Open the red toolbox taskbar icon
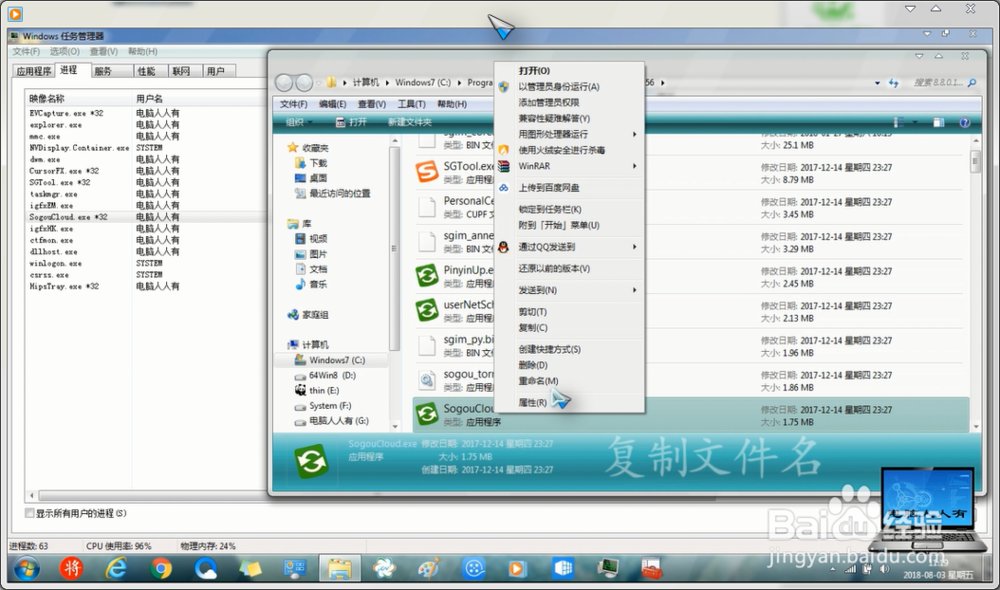The width and height of the screenshot is (1000, 590). click(651, 568)
